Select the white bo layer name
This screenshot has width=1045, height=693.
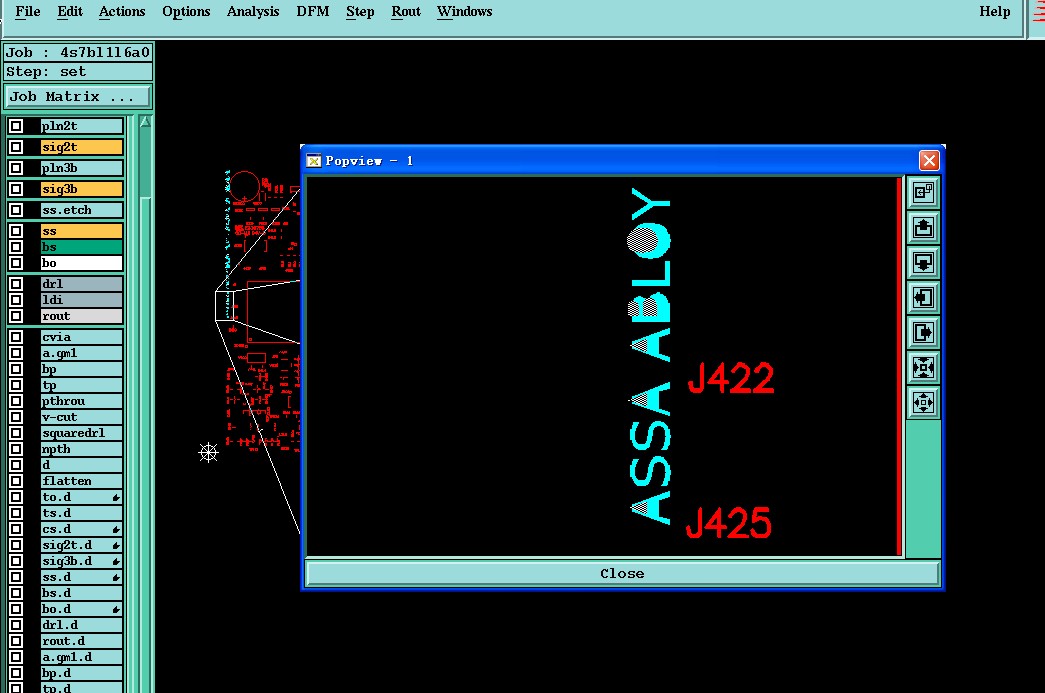click(82, 263)
